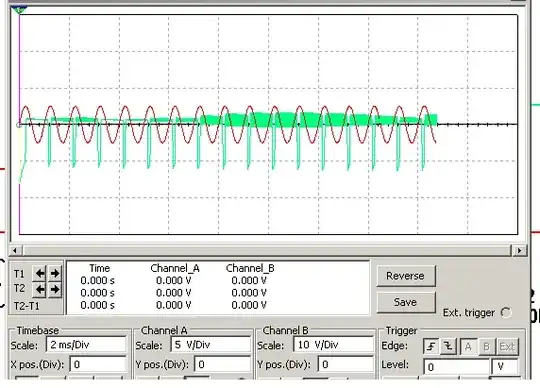
Task: Move T1 cursor right with arrow
Action: point(55,274)
